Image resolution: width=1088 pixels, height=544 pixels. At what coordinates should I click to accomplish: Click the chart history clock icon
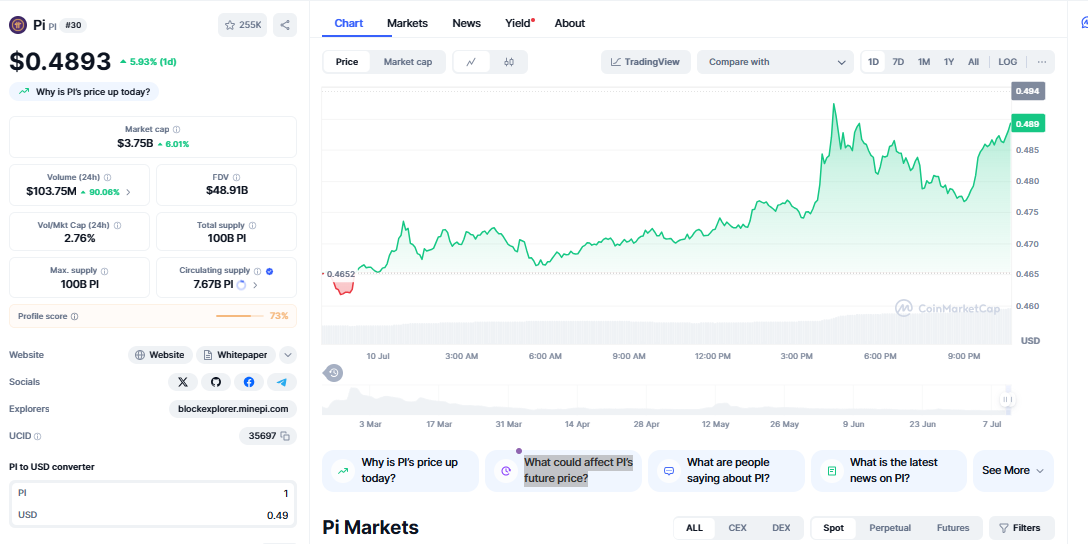point(334,373)
